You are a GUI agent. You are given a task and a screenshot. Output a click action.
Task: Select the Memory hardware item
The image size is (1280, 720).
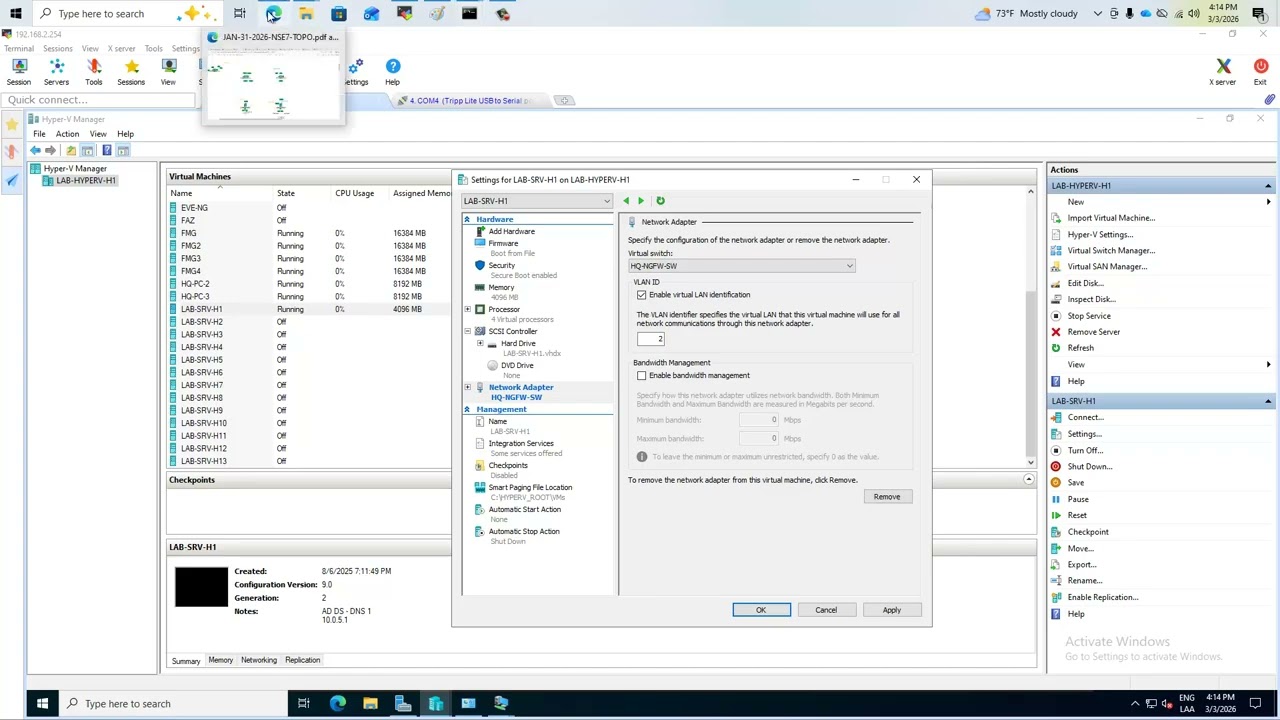(501, 287)
